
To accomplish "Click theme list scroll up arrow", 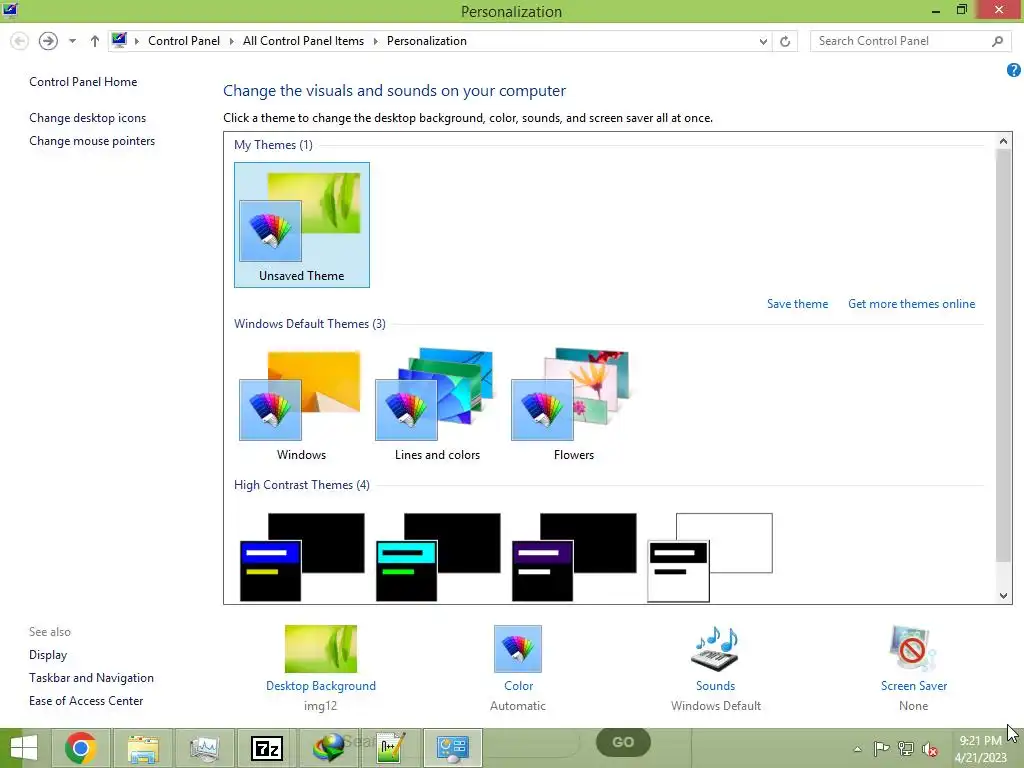I will 1003,140.
